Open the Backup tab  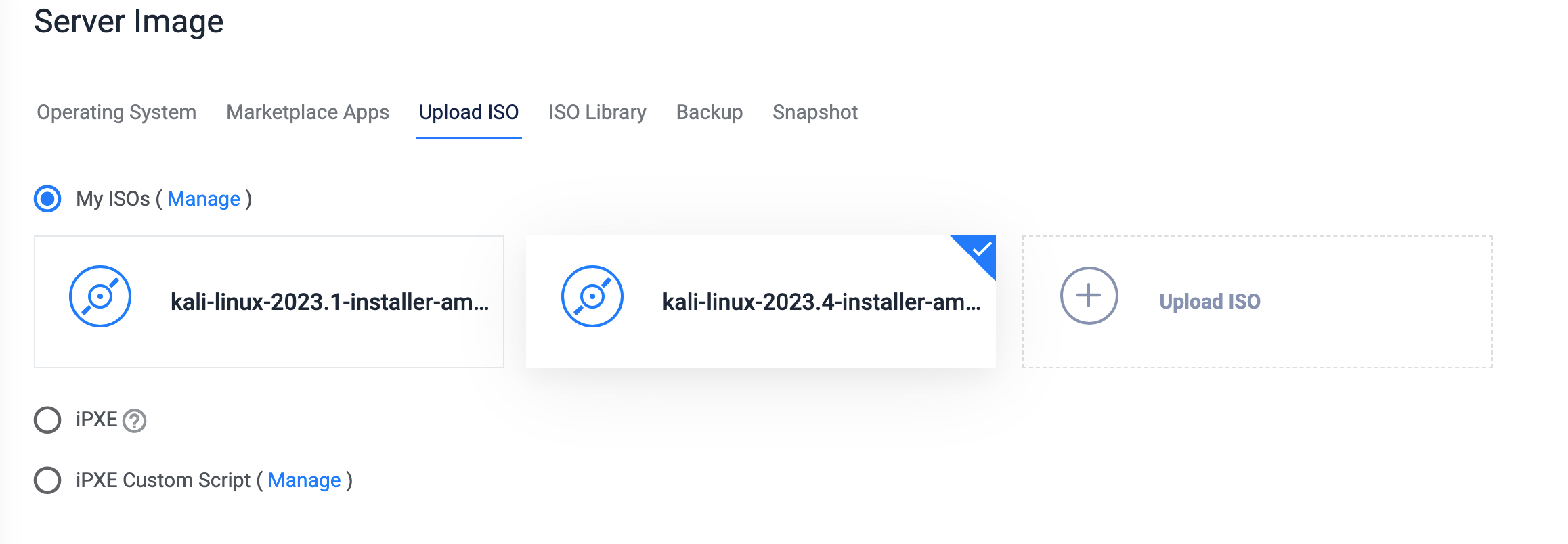(710, 112)
